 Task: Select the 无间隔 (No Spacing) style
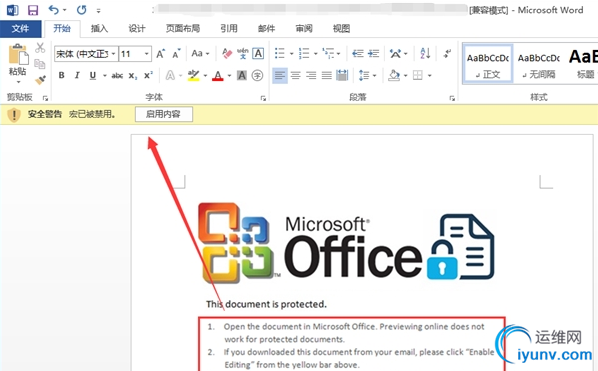tap(539, 64)
